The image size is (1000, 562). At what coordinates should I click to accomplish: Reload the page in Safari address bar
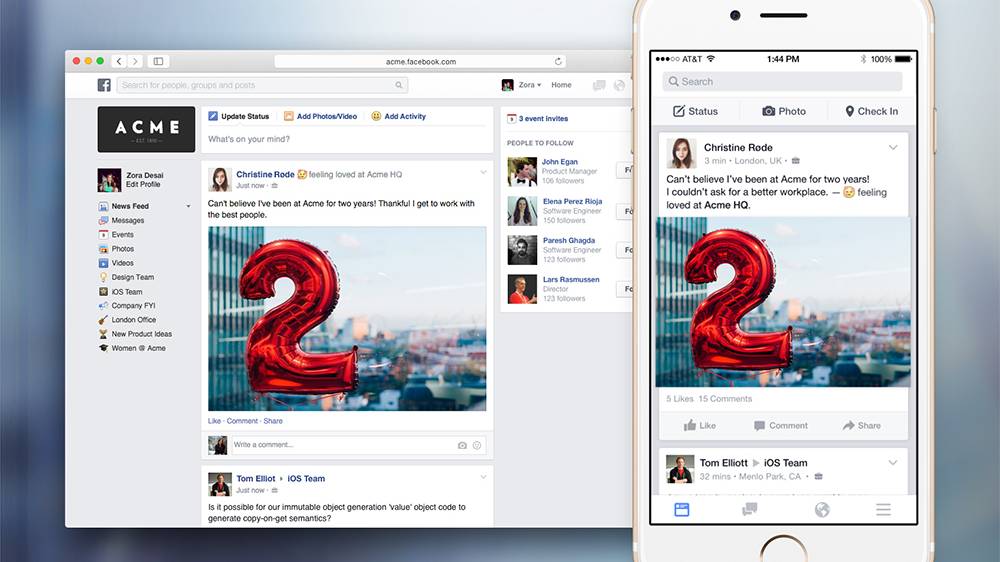click(x=558, y=62)
